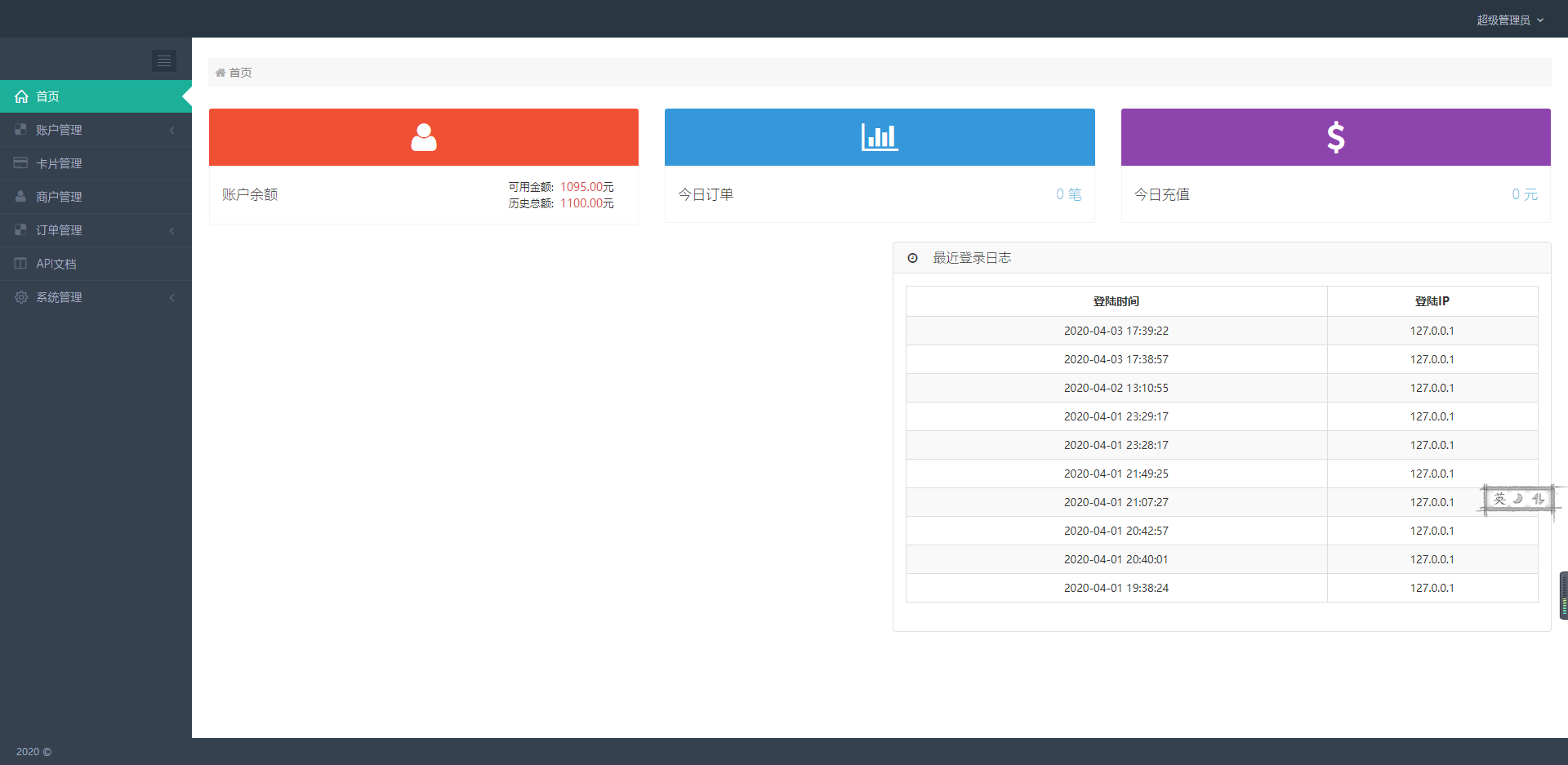The width and height of the screenshot is (1568, 765).
Task: Click the 订单管理 sidebar icon
Action: pyautogui.click(x=20, y=230)
